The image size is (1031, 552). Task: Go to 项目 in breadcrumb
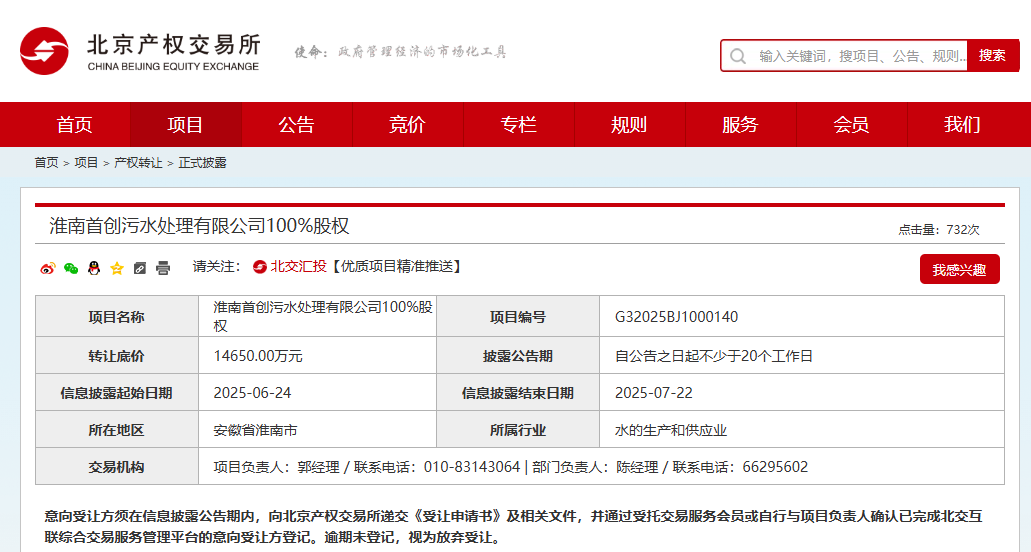(86, 162)
